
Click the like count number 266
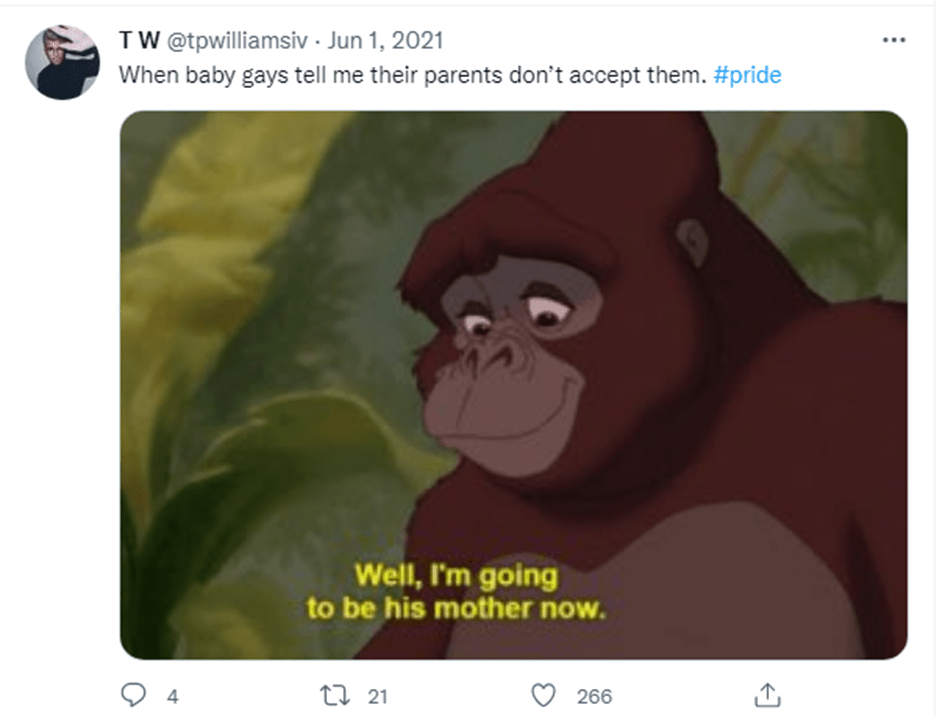coord(594,697)
